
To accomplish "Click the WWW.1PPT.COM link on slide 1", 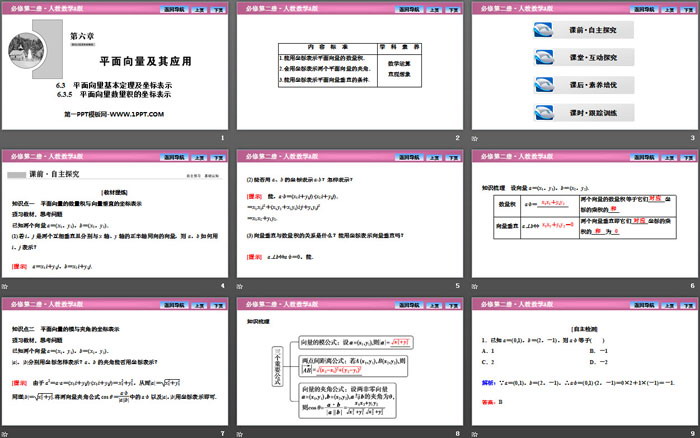I will pyautogui.click(x=145, y=114).
